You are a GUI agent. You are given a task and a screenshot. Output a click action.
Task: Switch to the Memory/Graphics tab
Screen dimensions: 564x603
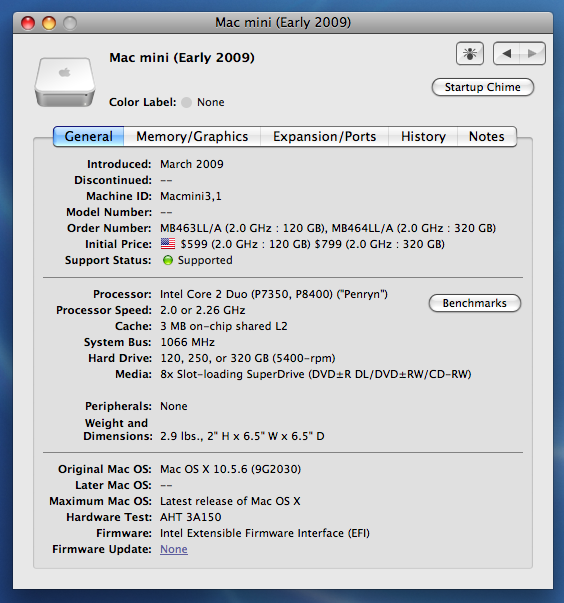pos(192,137)
